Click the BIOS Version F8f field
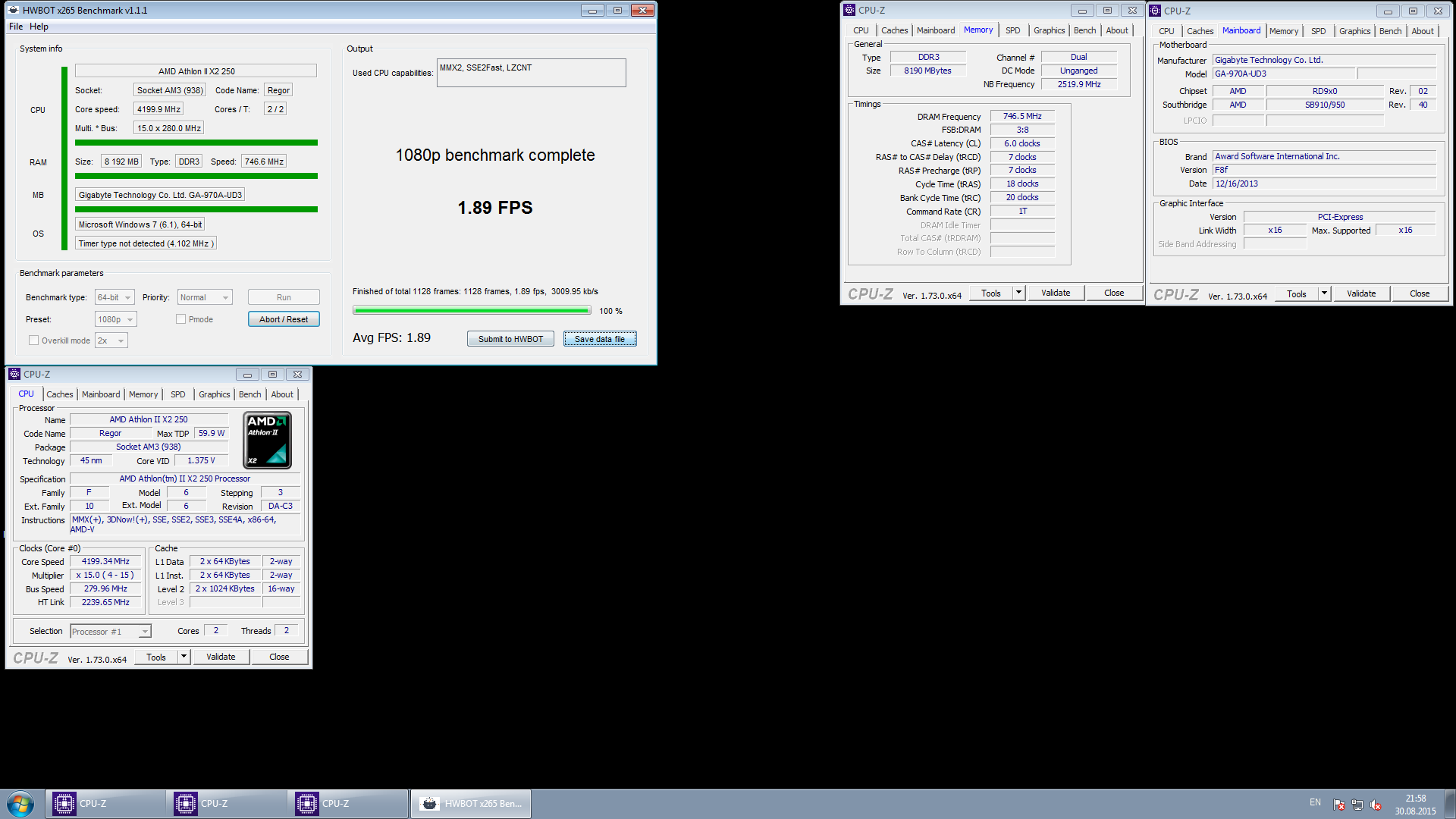Screen dimensions: 1456x819 pos(1324,170)
